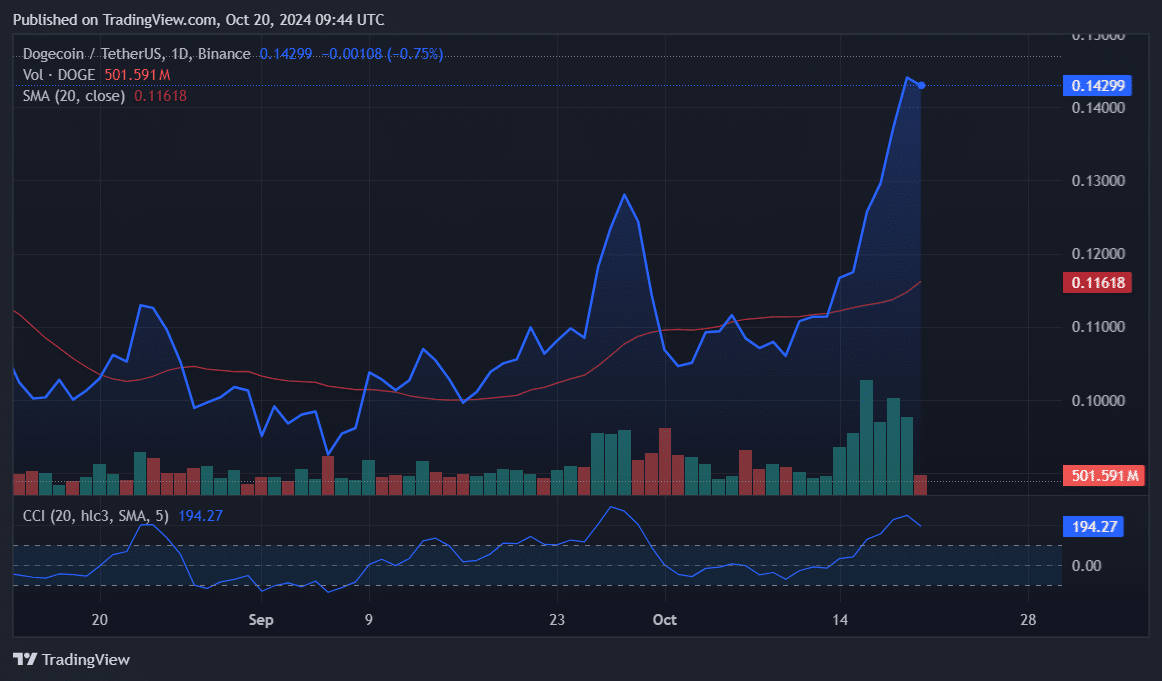Select the SMA (20, close) indicator legend
The image size is (1162, 681).
point(74,96)
